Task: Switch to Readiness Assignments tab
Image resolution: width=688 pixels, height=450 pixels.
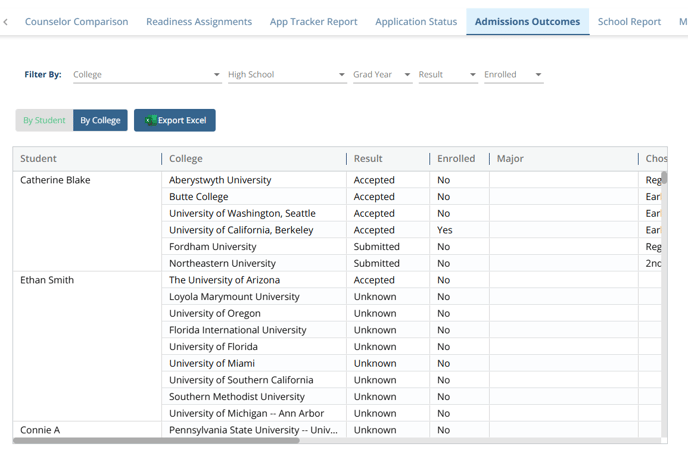Action: [199, 21]
